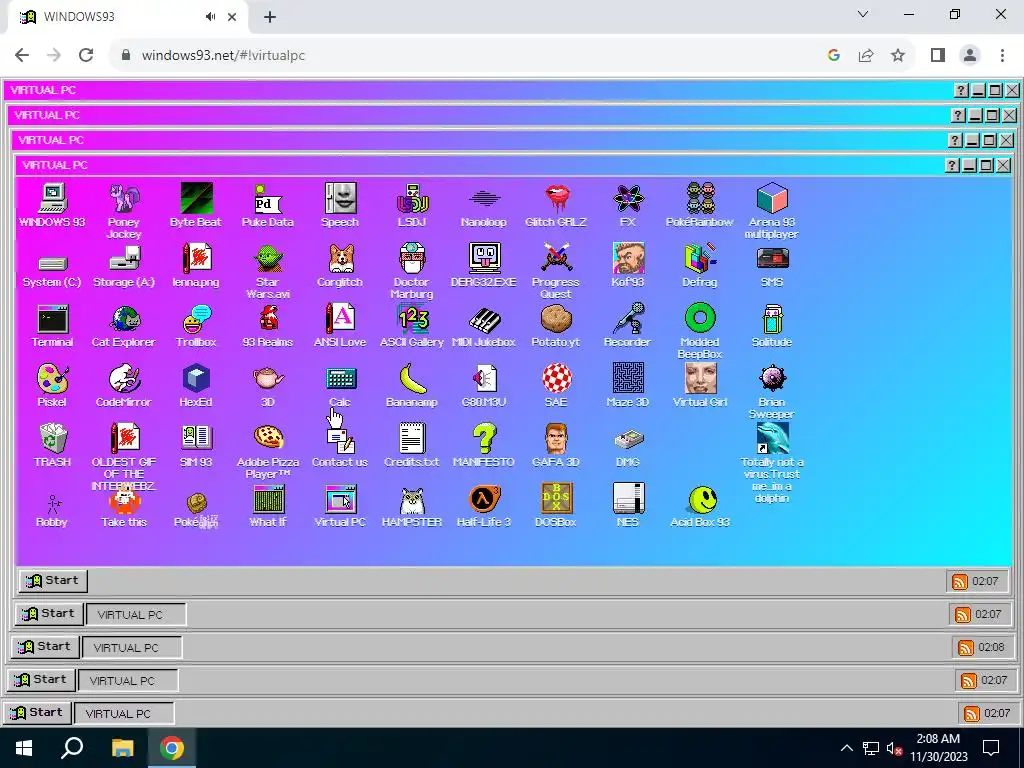Open the Bananamp banana icon
Viewport: 1024px width, 768px height.
coord(412,385)
